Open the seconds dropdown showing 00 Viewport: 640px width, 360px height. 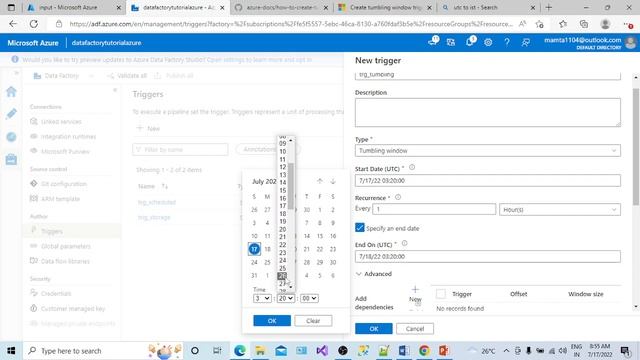[309, 298]
